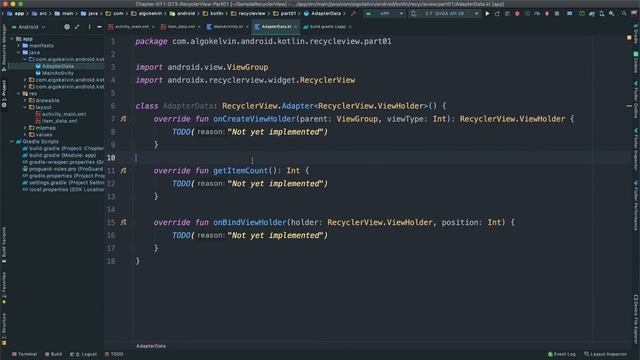Viewport: 640px width, 360px height.
Task: Open the run configuration 'app' dropdown
Action: tap(384, 13)
